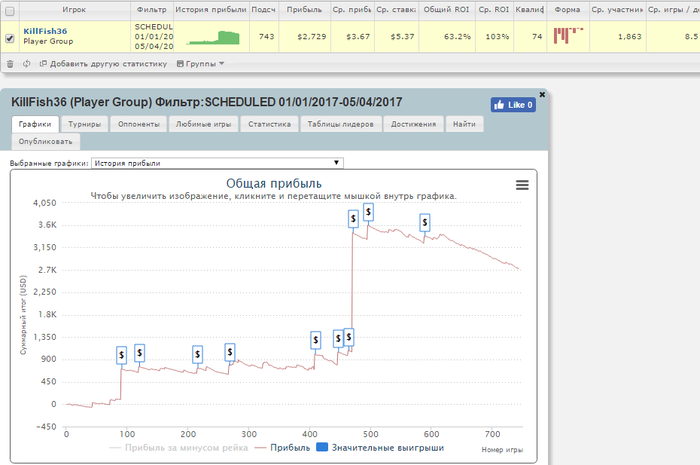Select the significant win marker near game 590
This screenshot has height=465, width=700.
point(425,222)
